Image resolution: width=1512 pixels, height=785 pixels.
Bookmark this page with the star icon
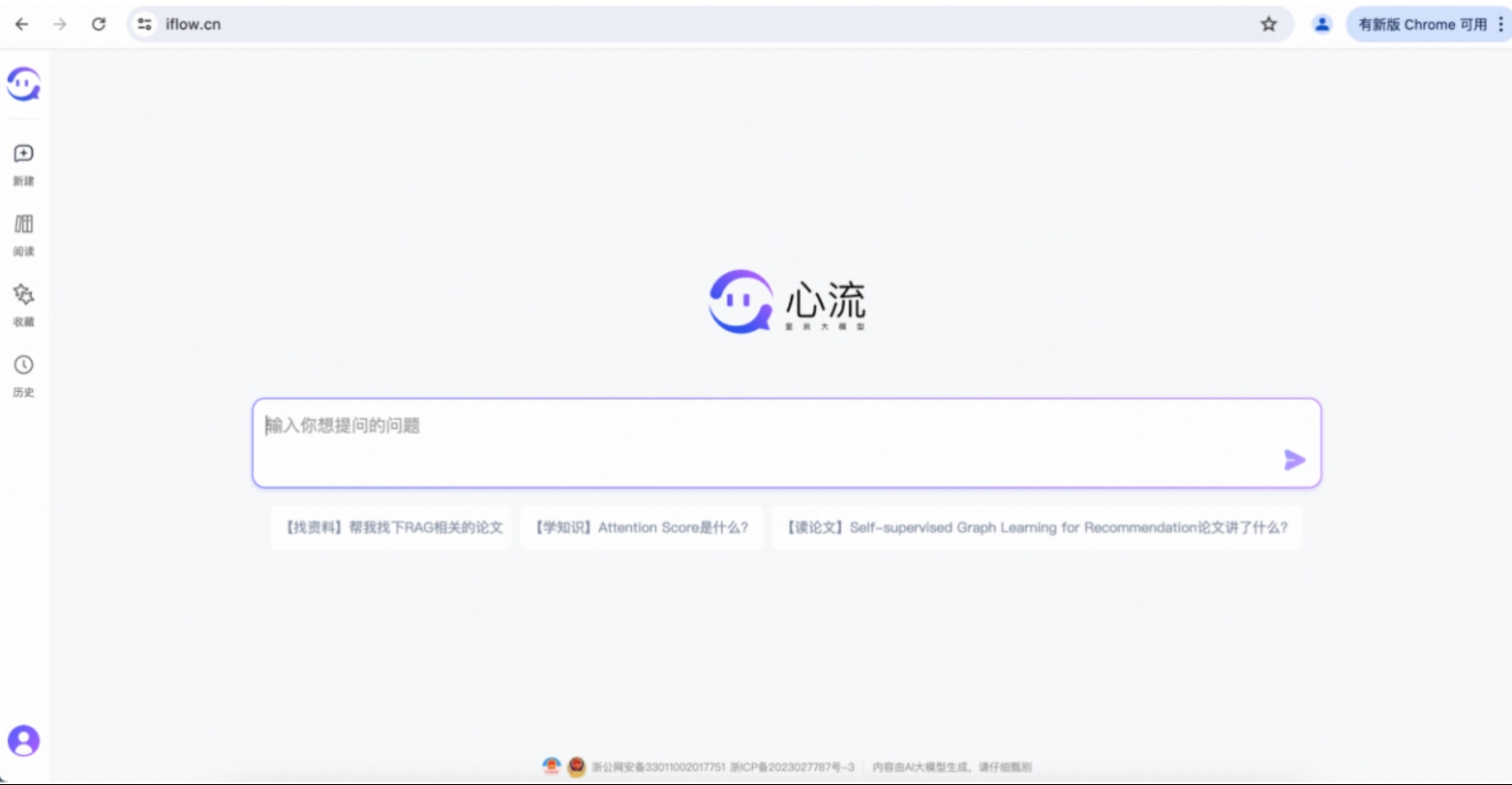[x=1268, y=24]
